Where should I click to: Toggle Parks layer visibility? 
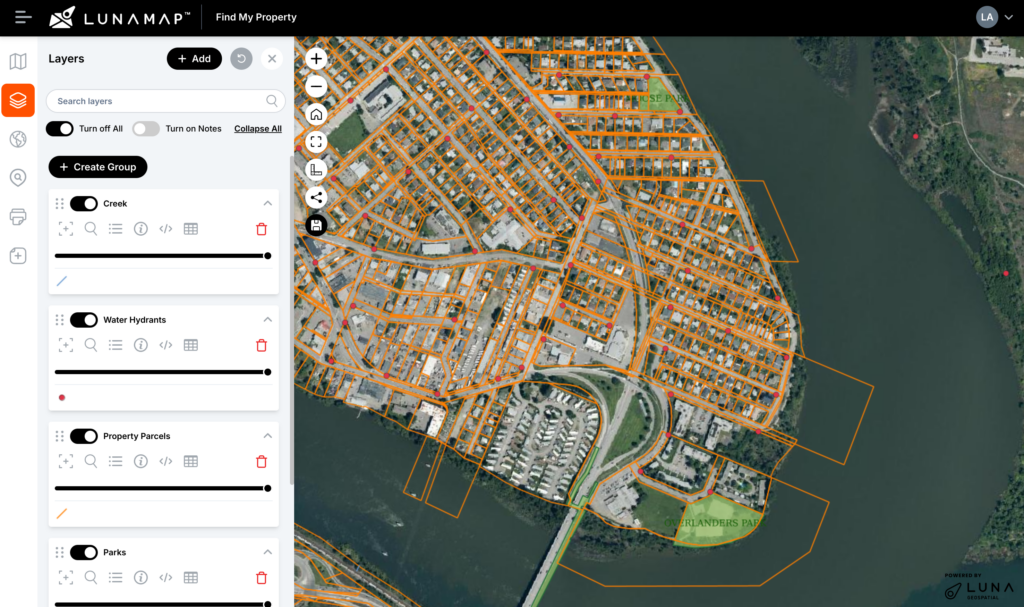pos(84,553)
